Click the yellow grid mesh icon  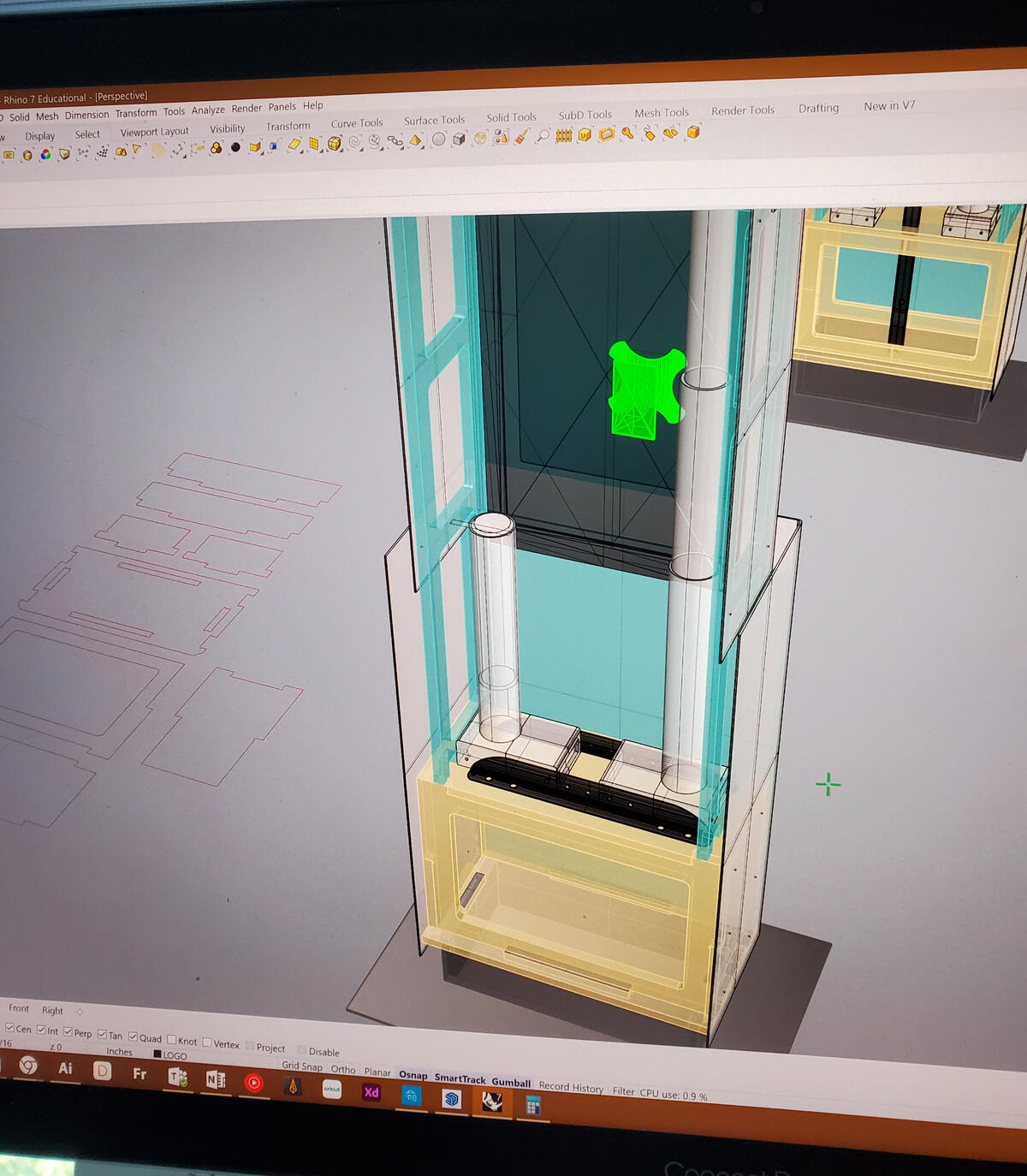coord(313,143)
